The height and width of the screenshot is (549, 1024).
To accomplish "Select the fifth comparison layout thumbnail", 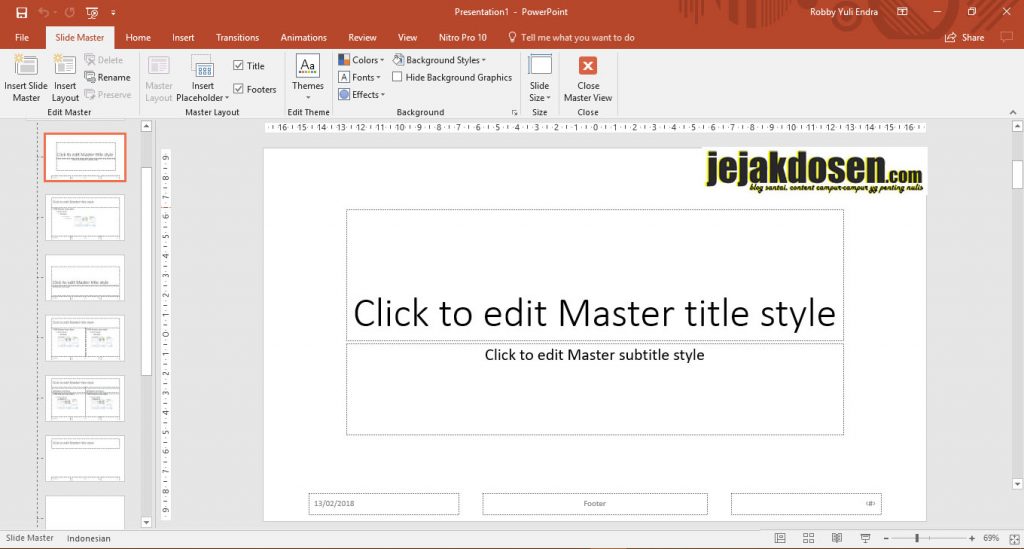I will [x=85, y=398].
